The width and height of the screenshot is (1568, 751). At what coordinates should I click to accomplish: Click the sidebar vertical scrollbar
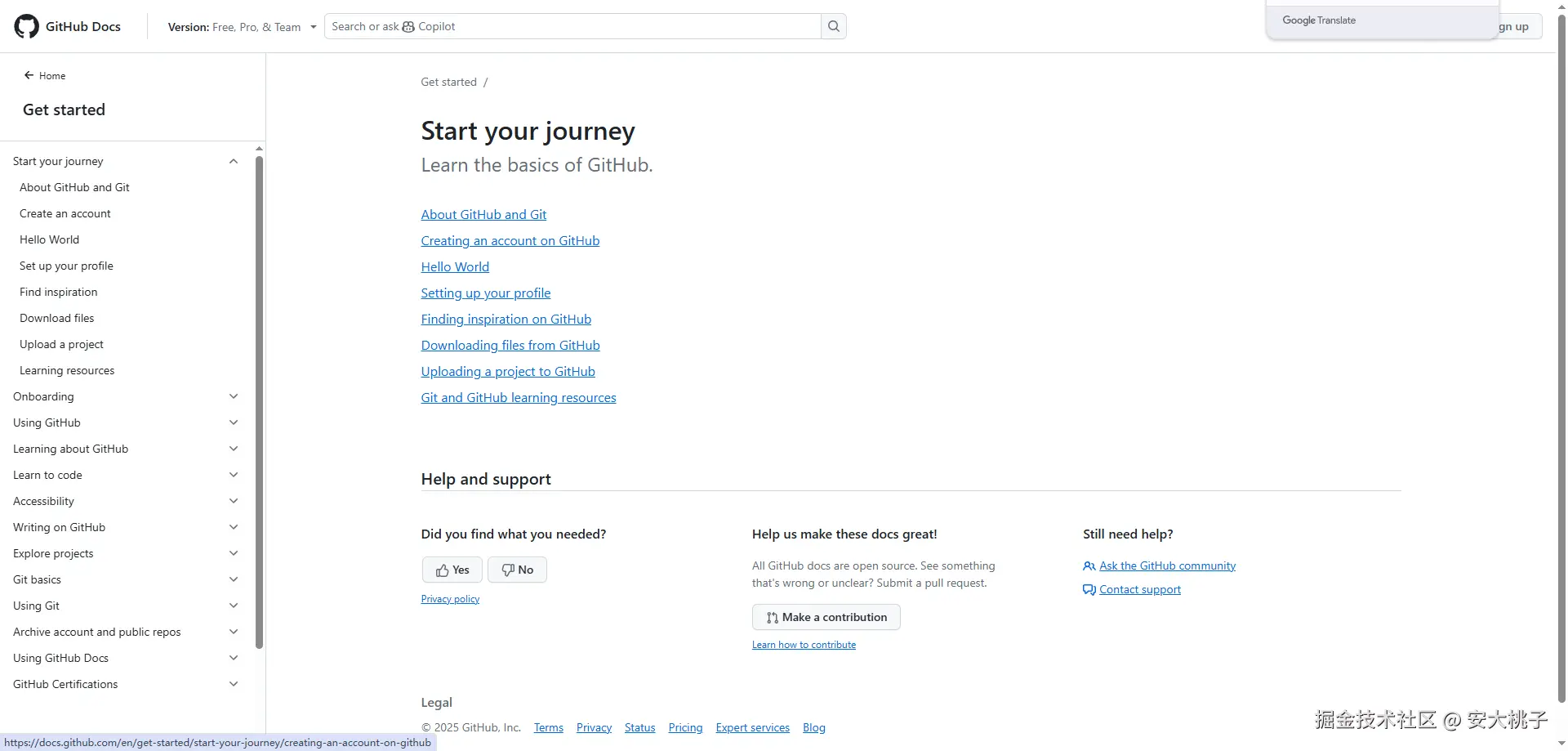259,400
